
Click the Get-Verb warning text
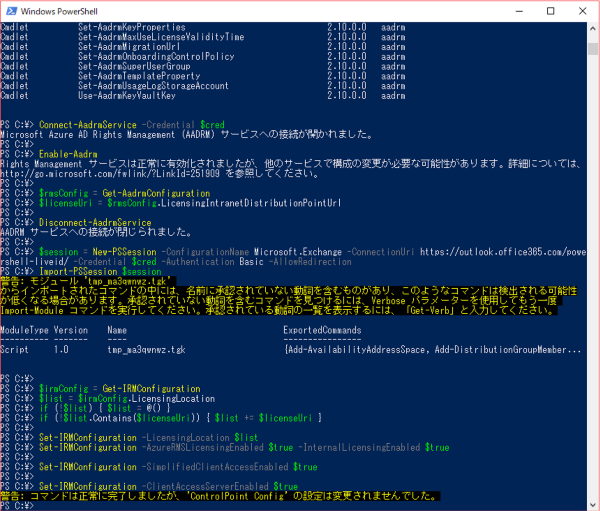430,310
